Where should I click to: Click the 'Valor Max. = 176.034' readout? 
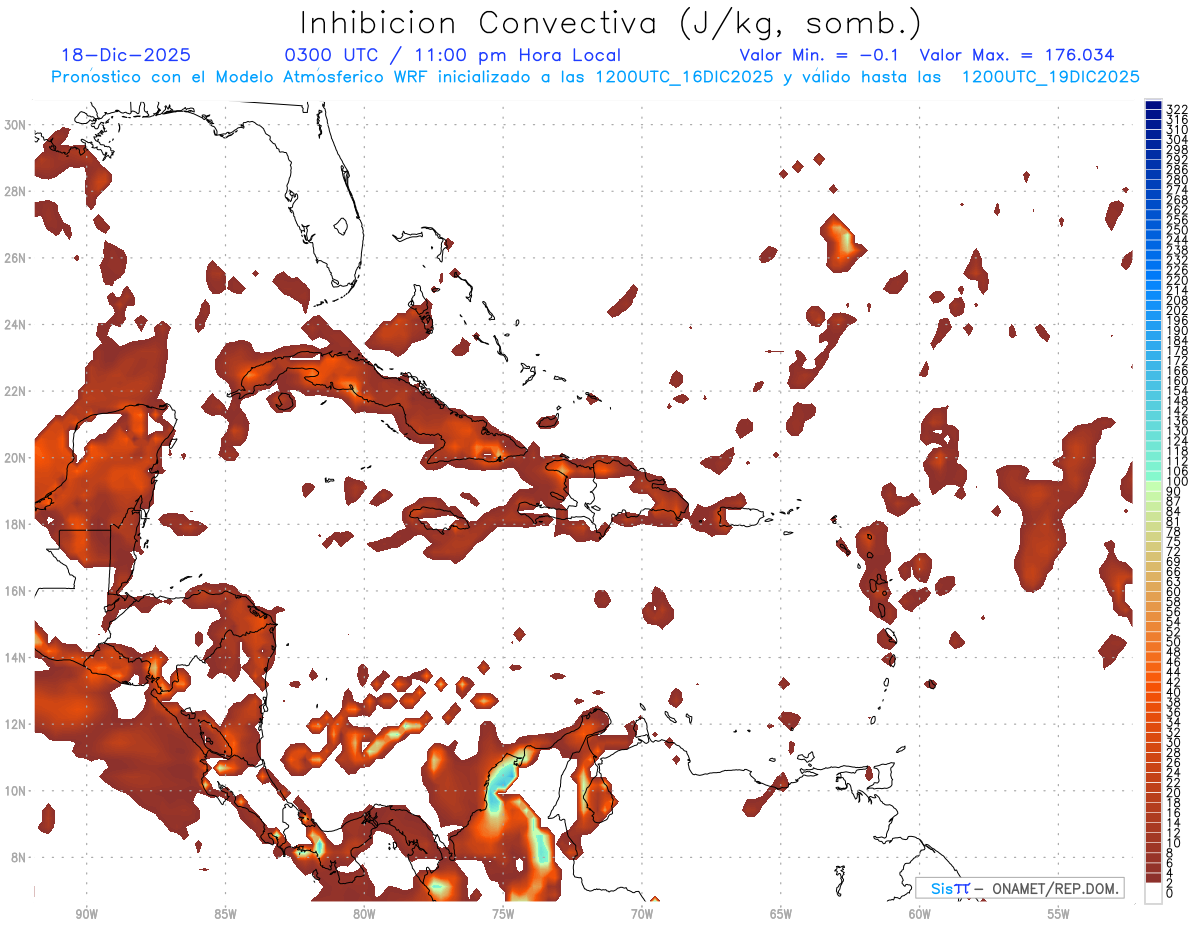[1017, 56]
